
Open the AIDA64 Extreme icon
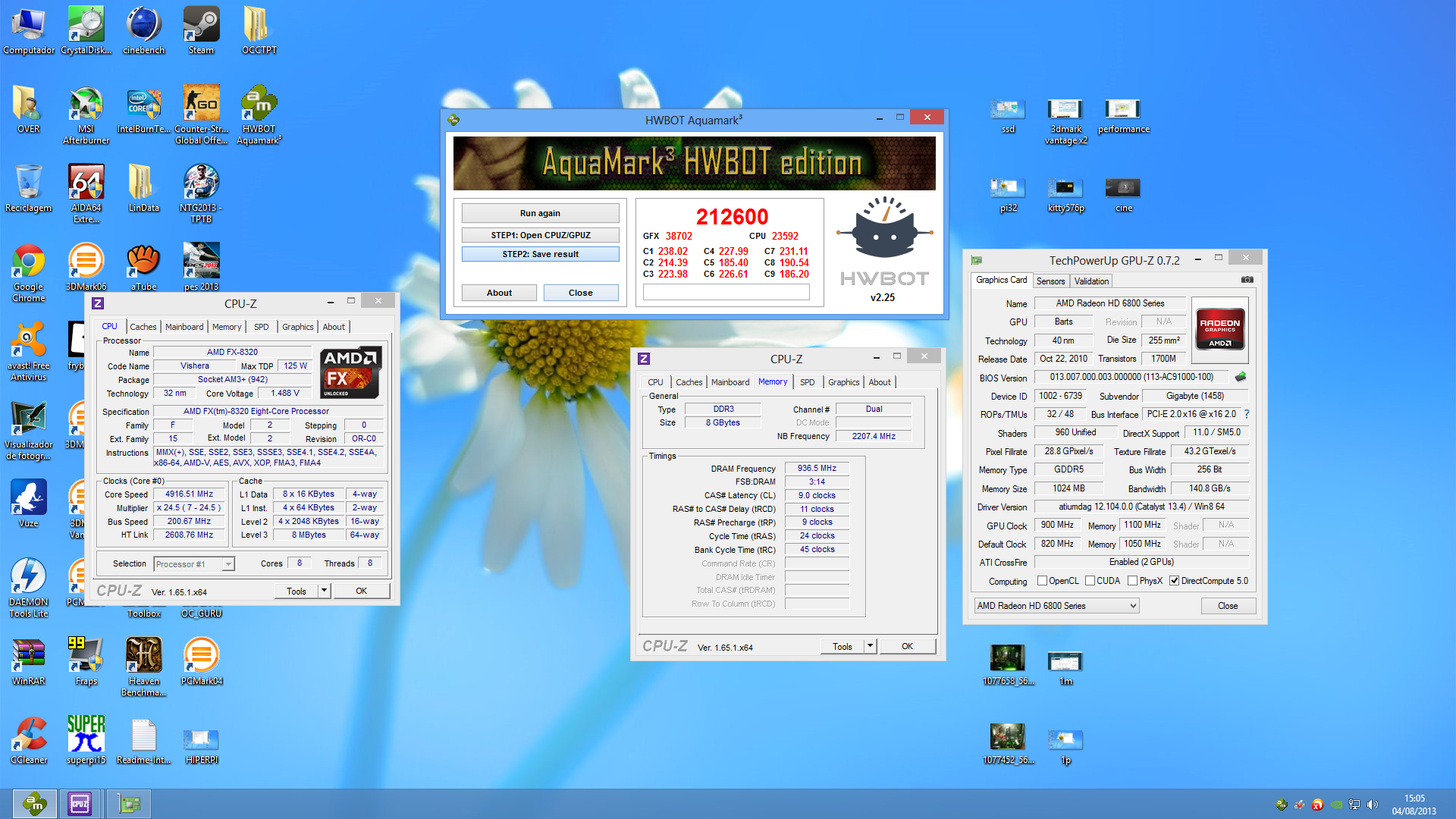coord(86,194)
